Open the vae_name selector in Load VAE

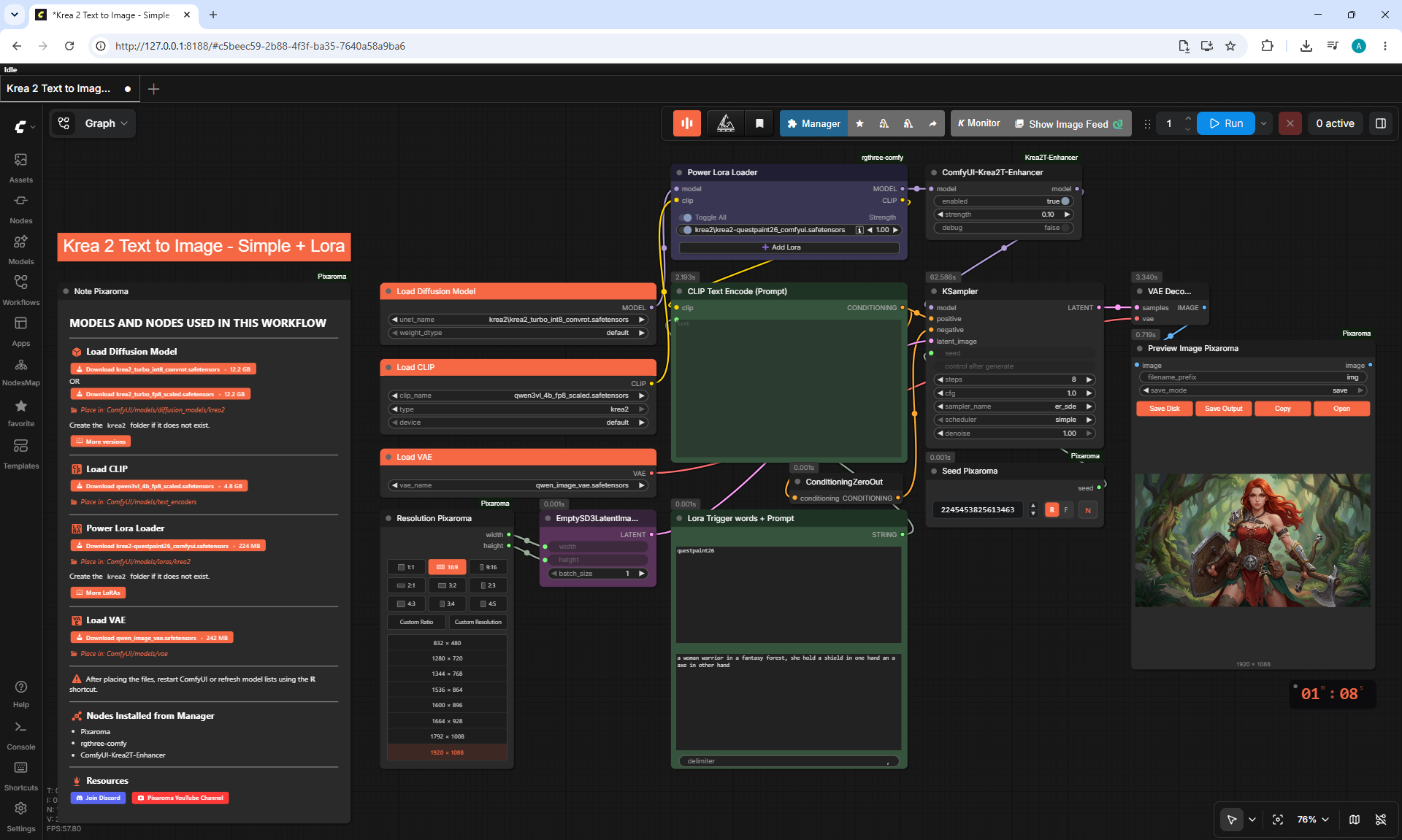[x=518, y=485]
